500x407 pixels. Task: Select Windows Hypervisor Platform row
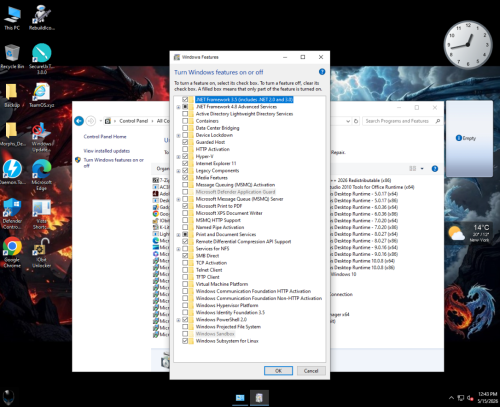(227, 305)
